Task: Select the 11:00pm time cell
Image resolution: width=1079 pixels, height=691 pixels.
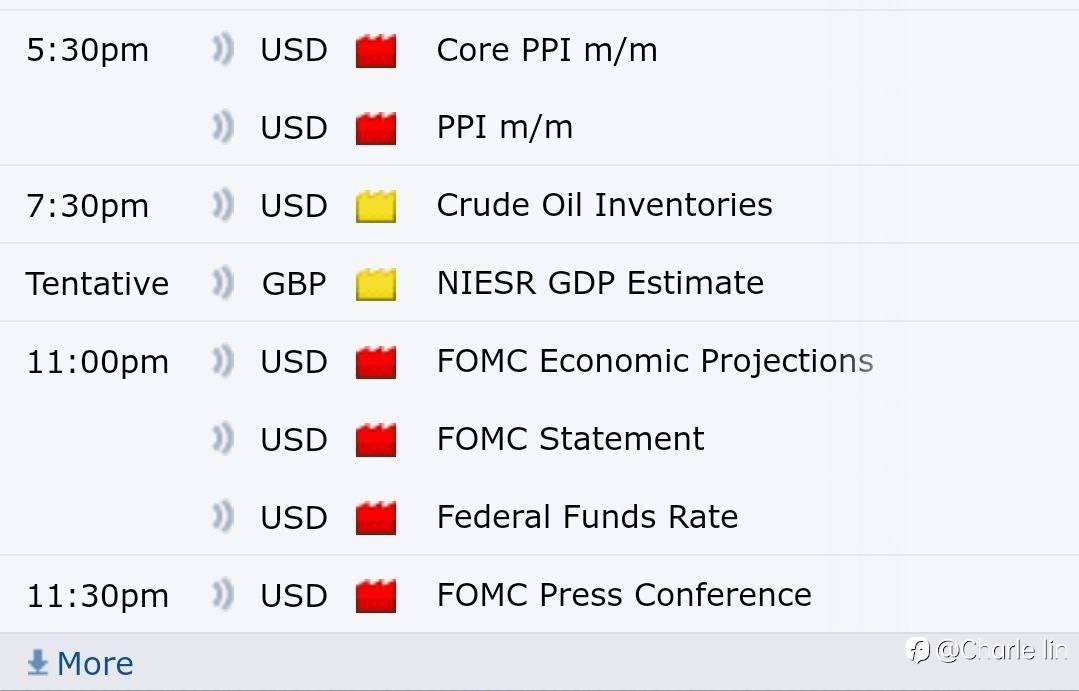Action: tap(97, 362)
